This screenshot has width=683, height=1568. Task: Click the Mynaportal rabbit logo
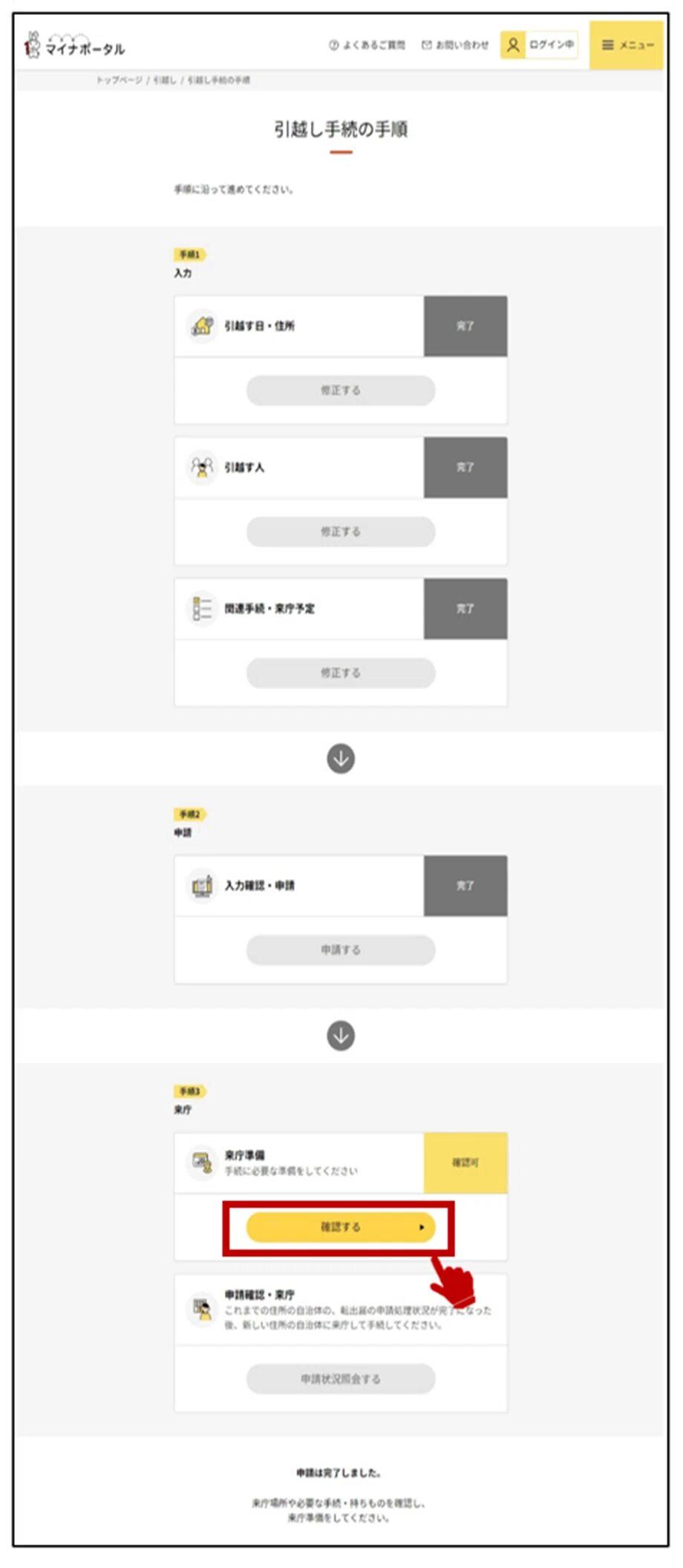point(32,45)
